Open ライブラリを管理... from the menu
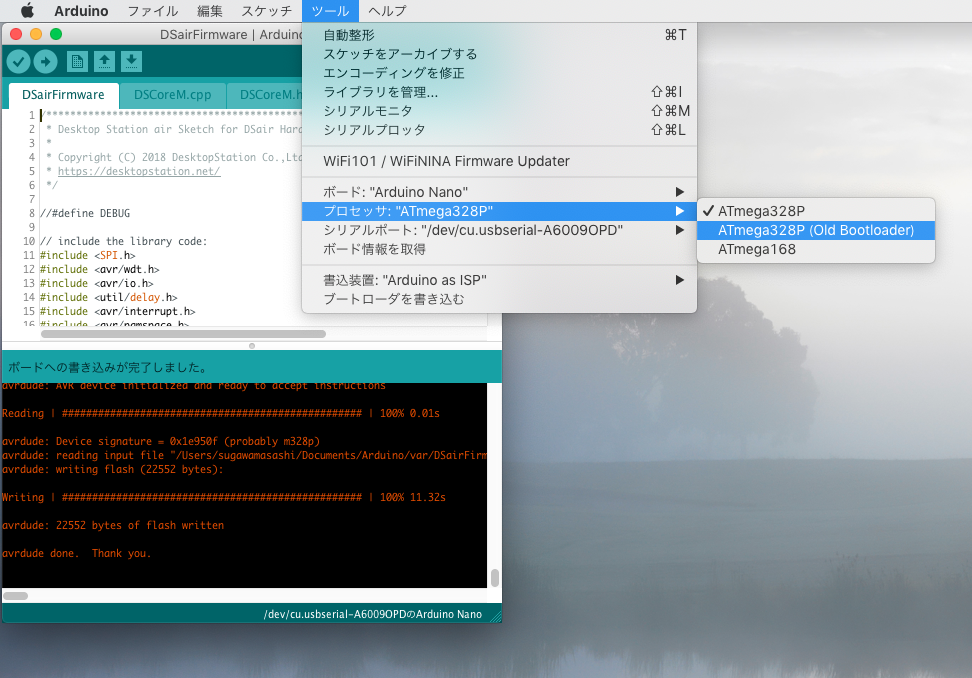This screenshot has height=678, width=972. coord(499,92)
